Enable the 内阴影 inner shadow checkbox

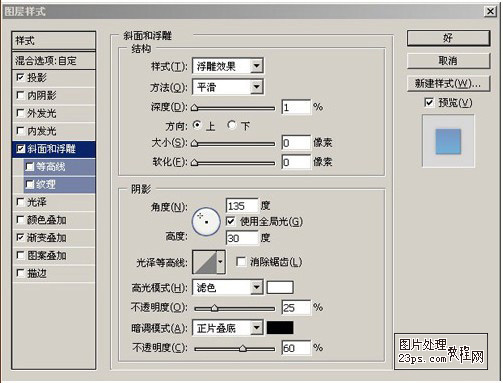[x=20, y=95]
